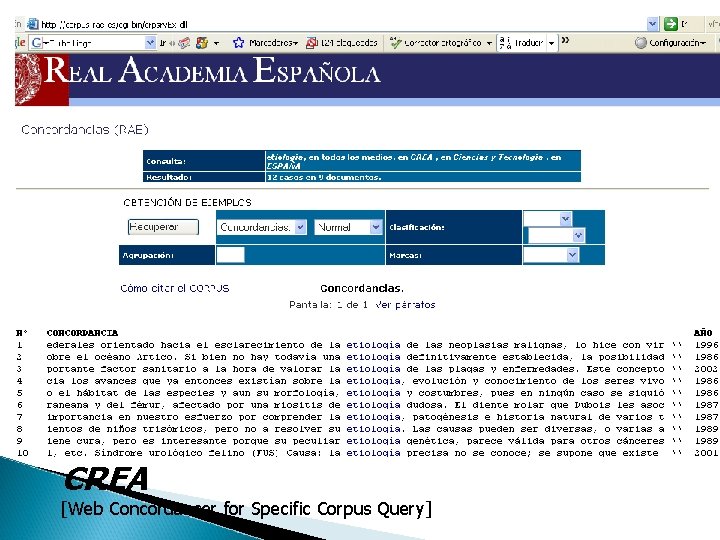Expand the Google search box dropdown arrow
Screen dimensions: 720x540
click(151, 43)
